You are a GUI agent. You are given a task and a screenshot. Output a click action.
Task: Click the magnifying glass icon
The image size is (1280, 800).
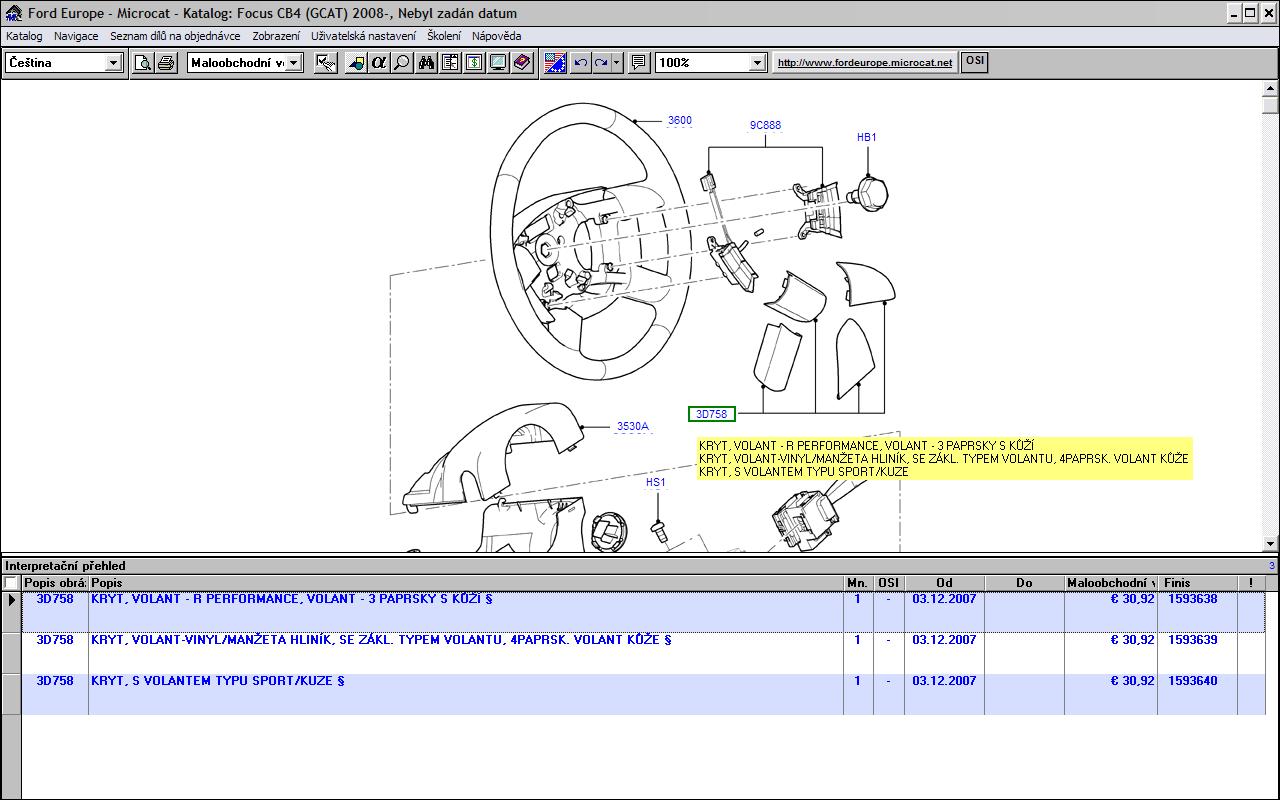click(402, 63)
